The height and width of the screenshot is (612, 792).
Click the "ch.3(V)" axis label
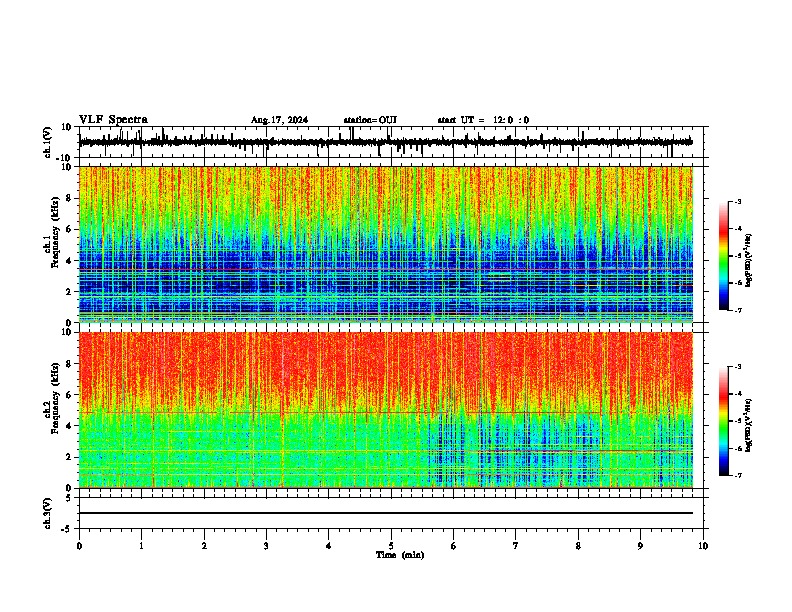[x=48, y=513]
